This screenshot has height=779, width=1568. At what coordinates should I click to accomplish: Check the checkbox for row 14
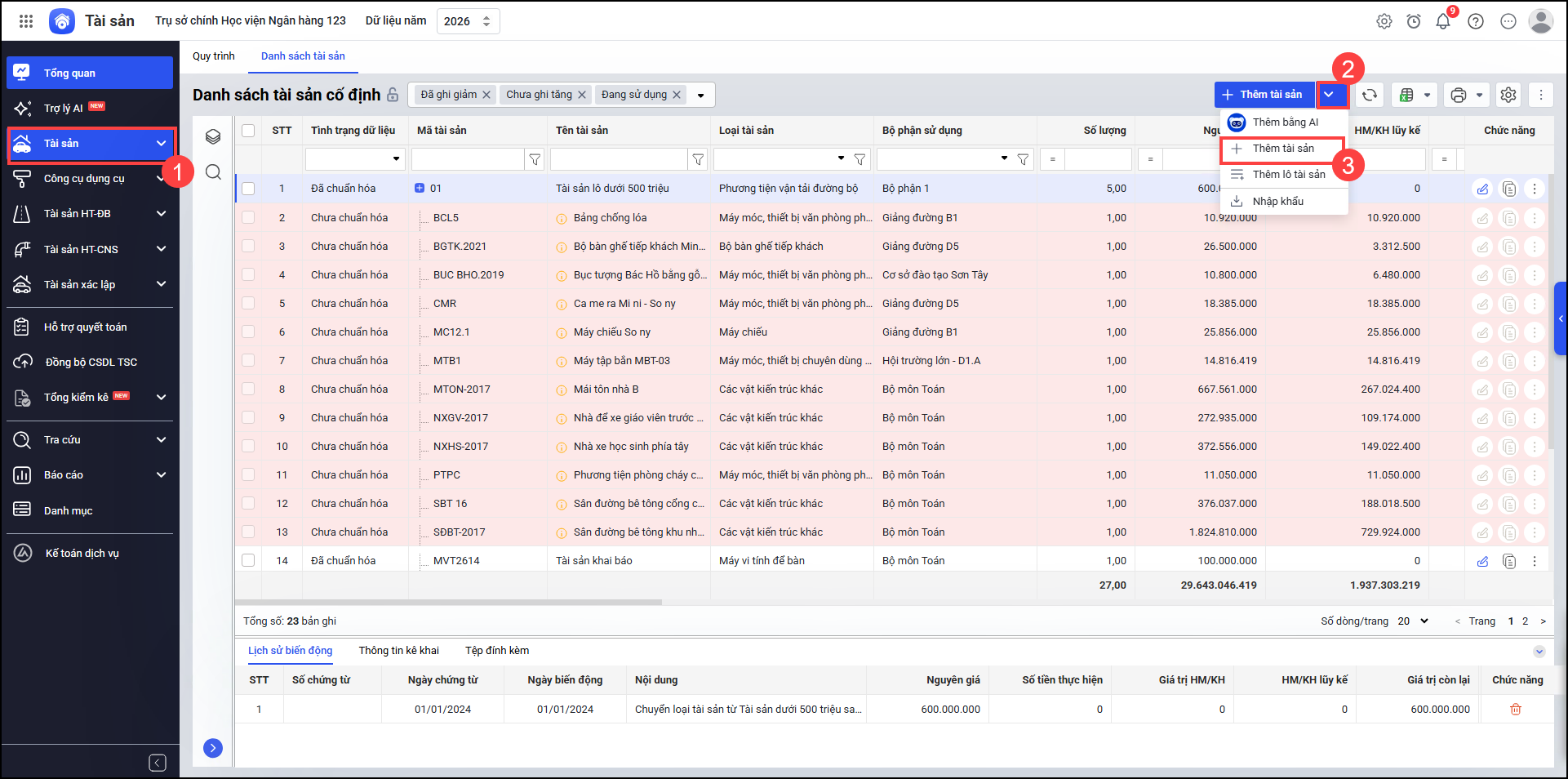click(248, 561)
